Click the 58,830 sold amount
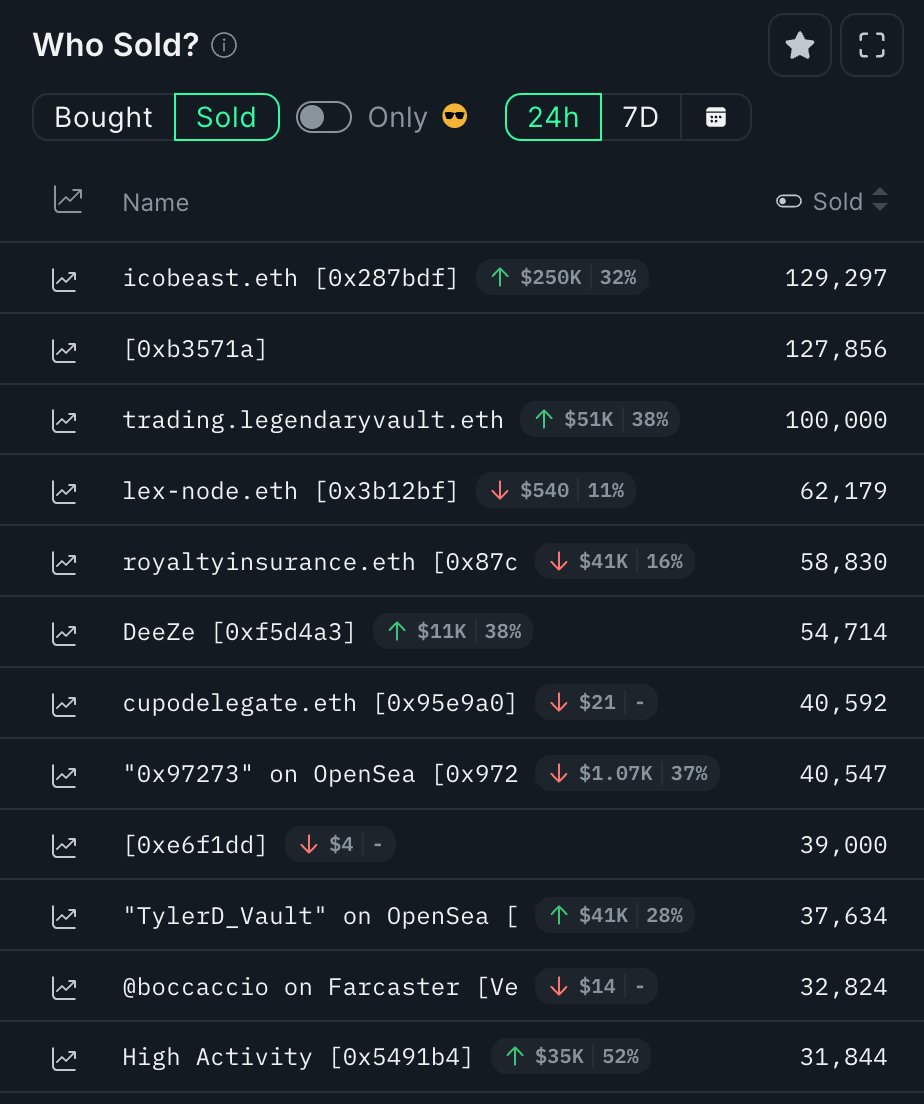 click(x=843, y=562)
